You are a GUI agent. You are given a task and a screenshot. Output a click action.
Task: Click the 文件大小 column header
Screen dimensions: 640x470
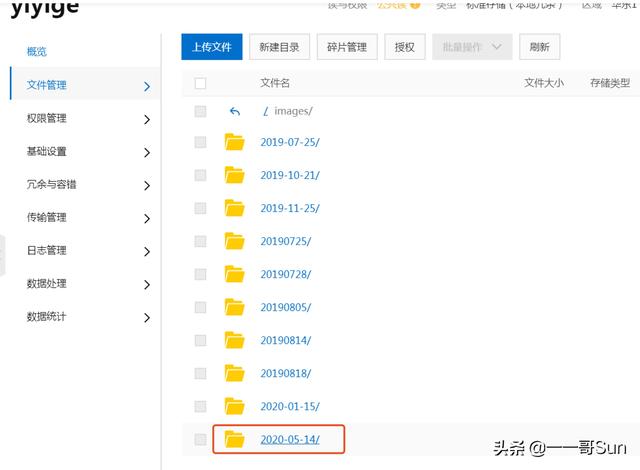click(544, 83)
